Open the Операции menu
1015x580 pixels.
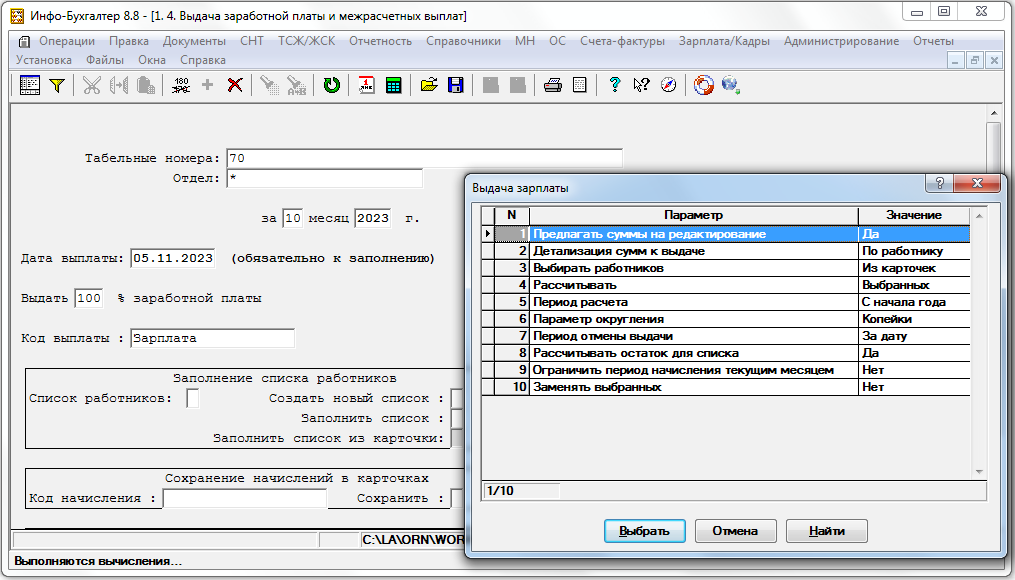[x=67, y=41]
